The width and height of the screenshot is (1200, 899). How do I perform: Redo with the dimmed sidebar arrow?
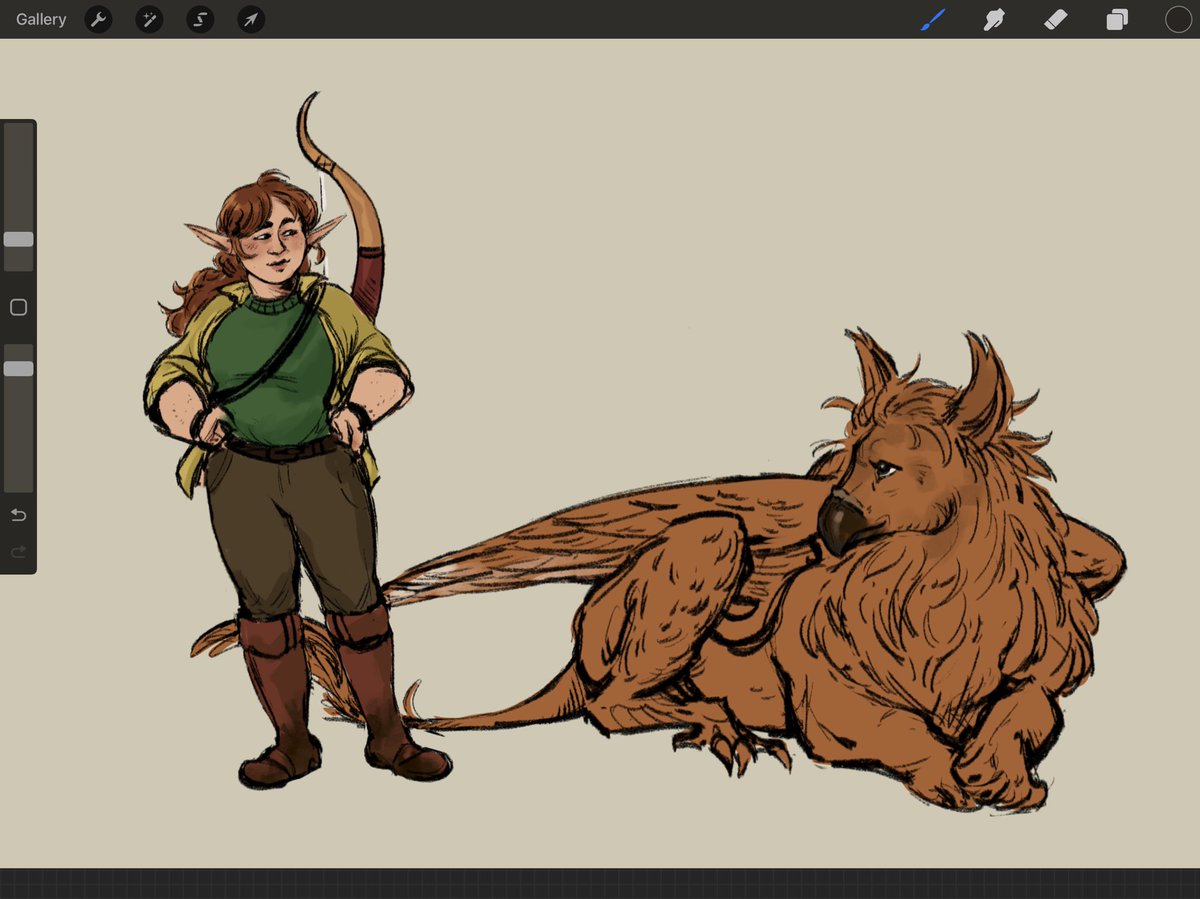click(x=18, y=552)
